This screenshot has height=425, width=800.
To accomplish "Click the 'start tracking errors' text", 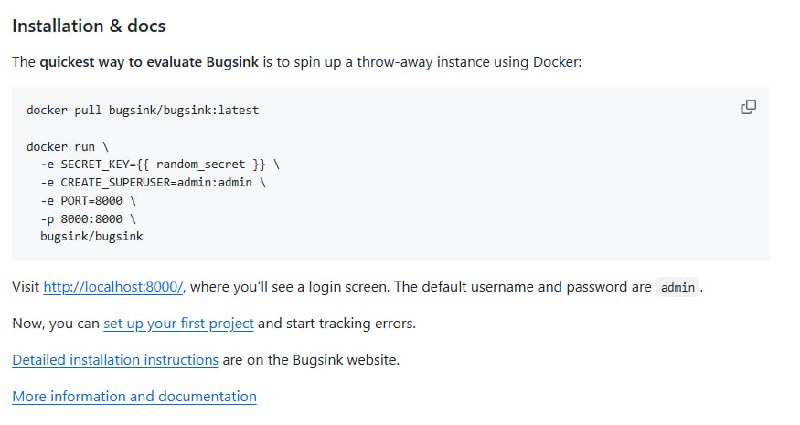I will pyautogui.click(x=348, y=323).
